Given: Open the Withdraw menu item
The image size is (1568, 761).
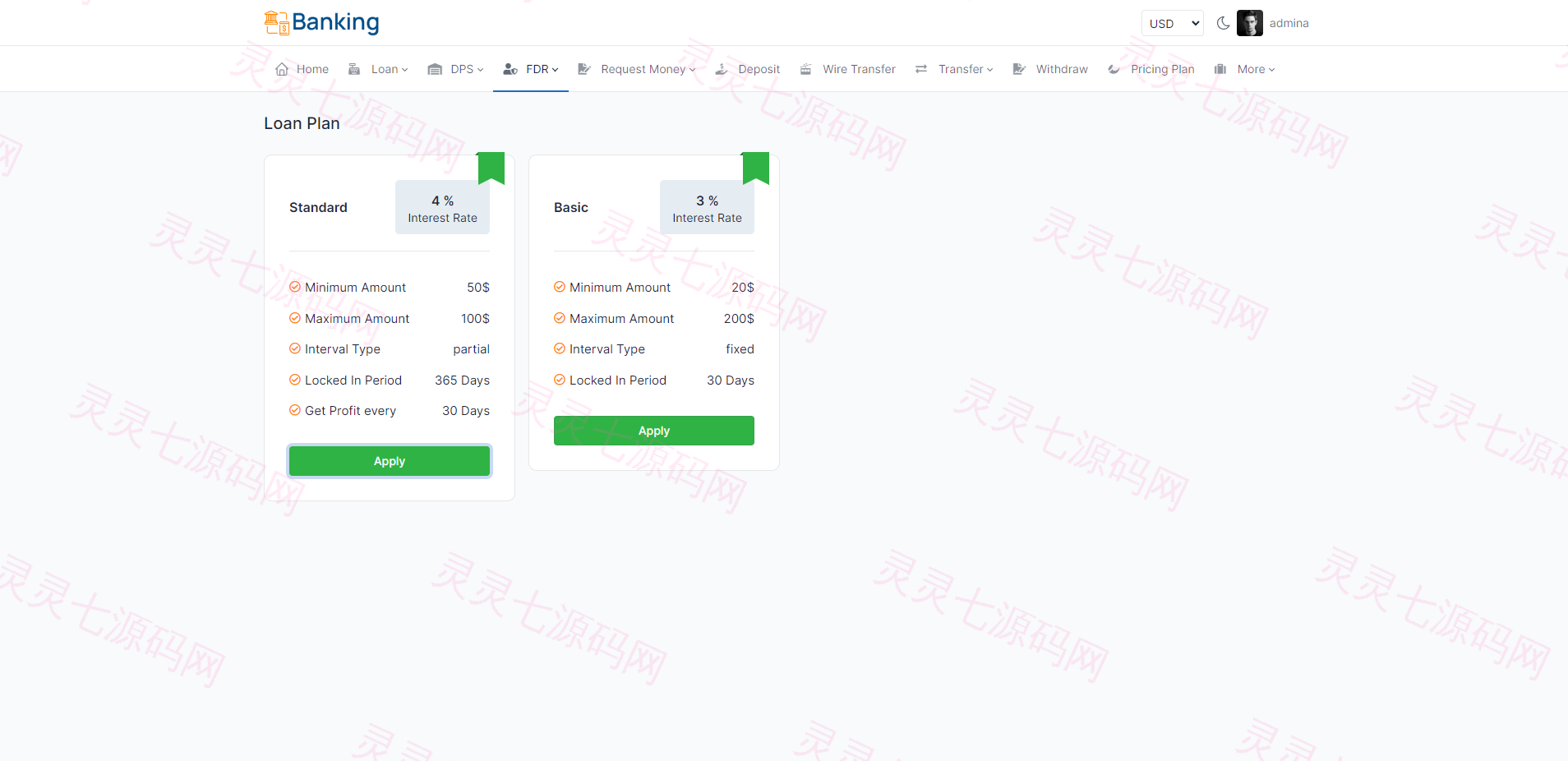Looking at the screenshot, I should point(1062,69).
